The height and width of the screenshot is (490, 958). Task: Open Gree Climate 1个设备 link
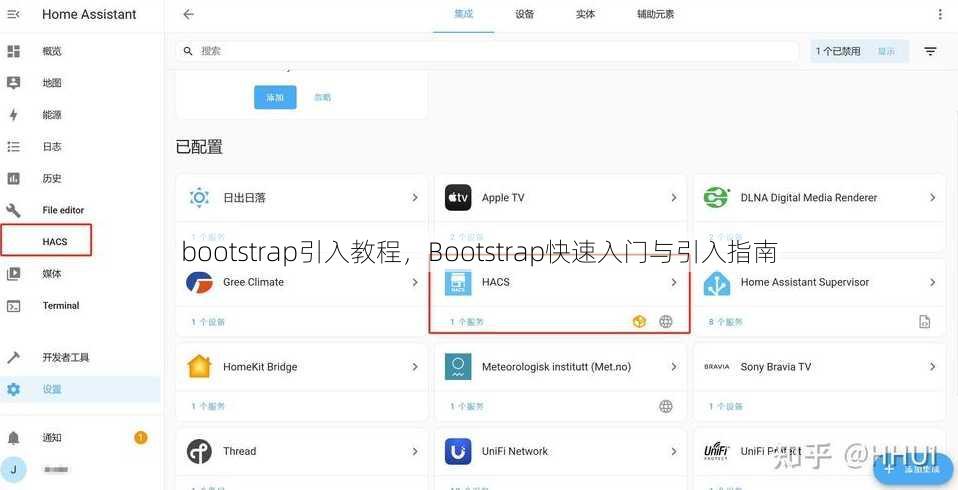(x=208, y=322)
